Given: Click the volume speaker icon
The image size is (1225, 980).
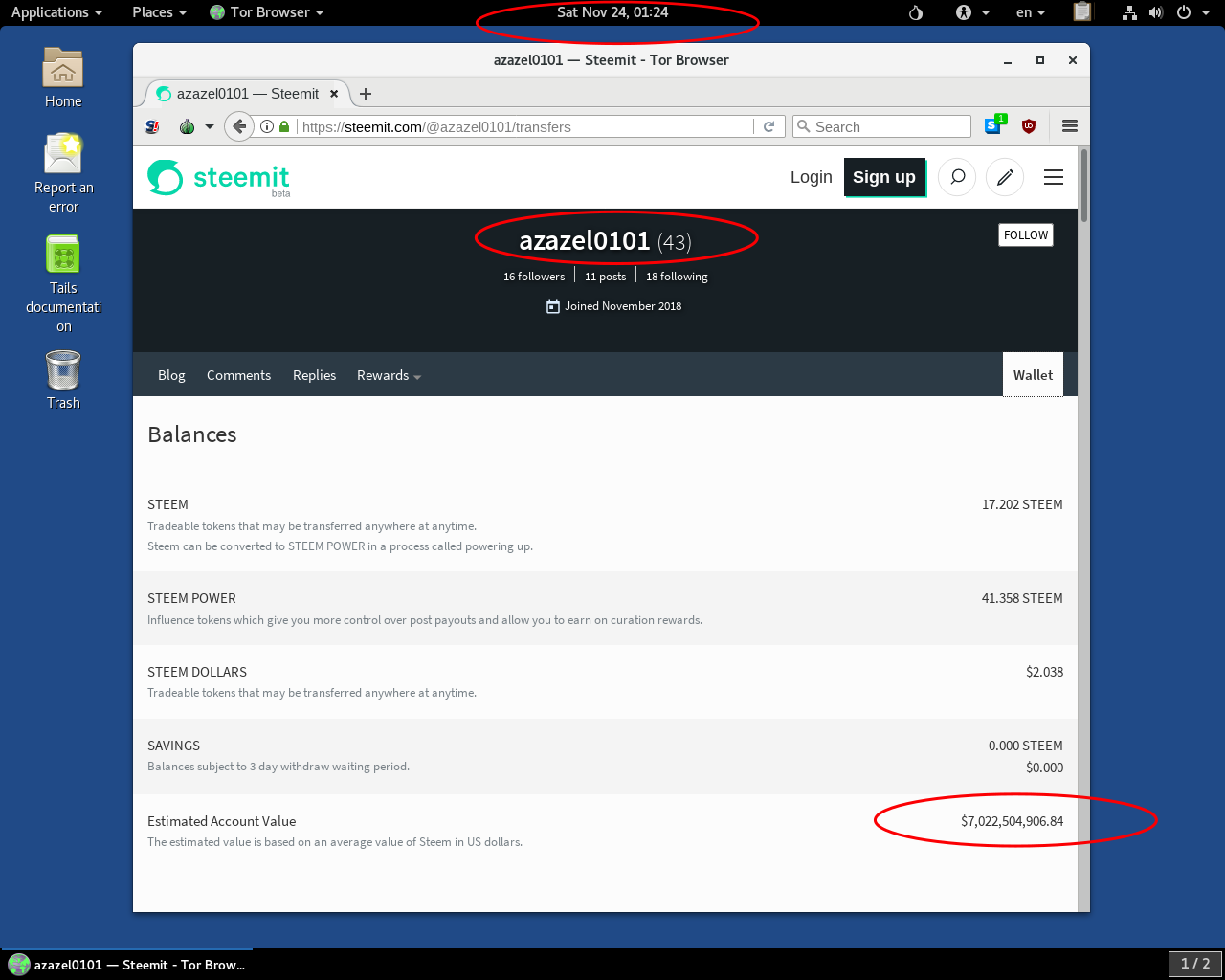Looking at the screenshot, I should (x=1156, y=12).
